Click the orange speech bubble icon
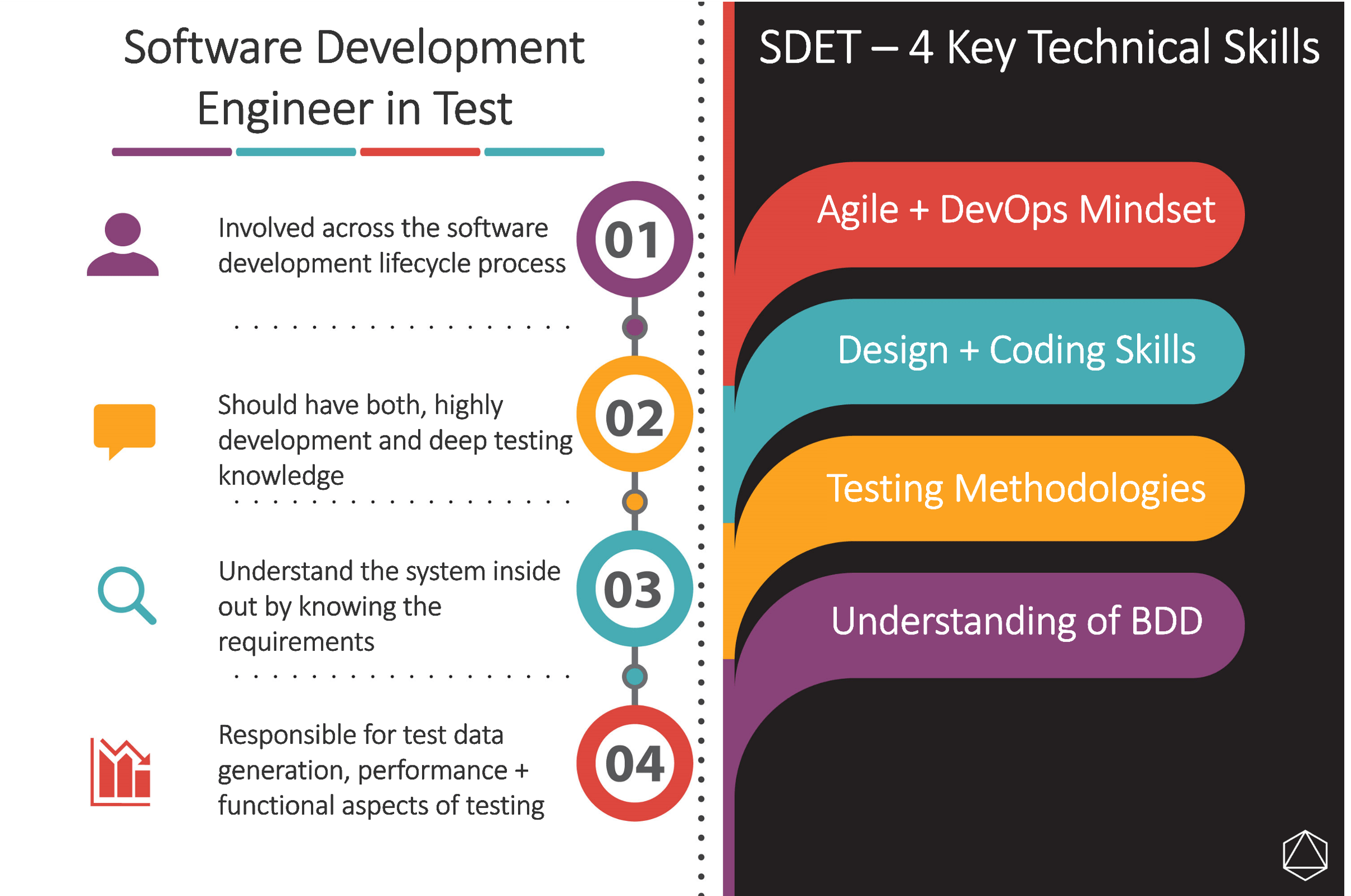 coord(125,426)
